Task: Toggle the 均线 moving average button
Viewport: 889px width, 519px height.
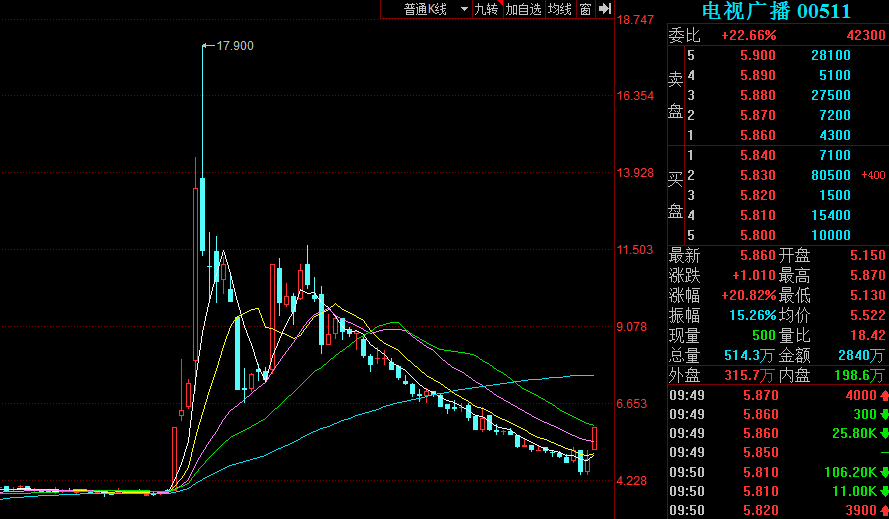Action: [560, 9]
